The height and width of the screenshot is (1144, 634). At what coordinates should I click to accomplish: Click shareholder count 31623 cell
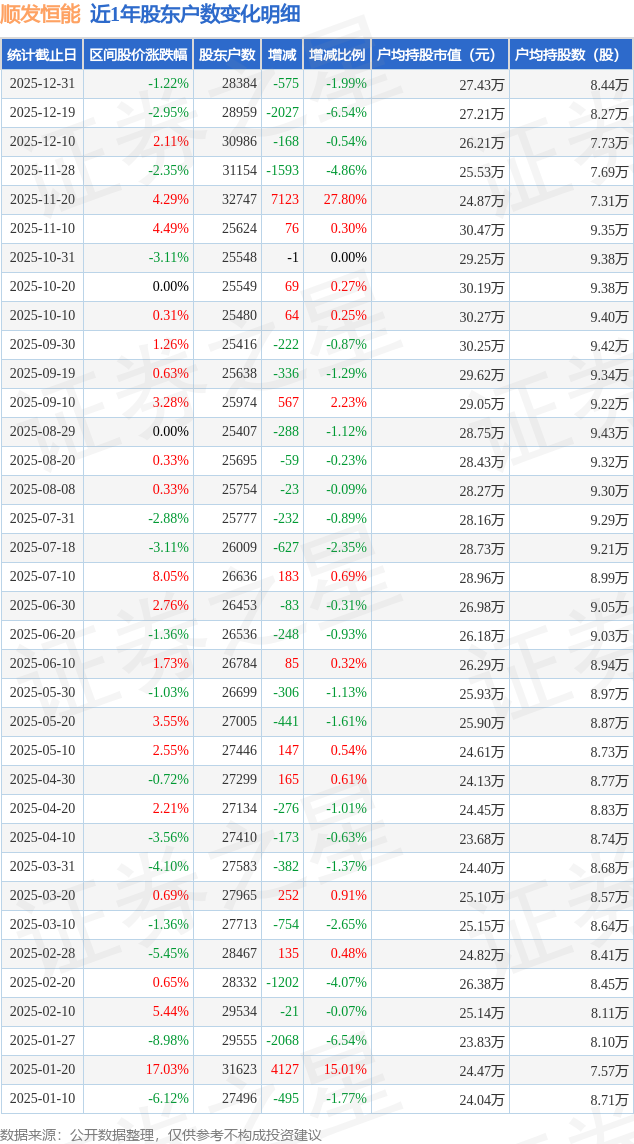239,1069
